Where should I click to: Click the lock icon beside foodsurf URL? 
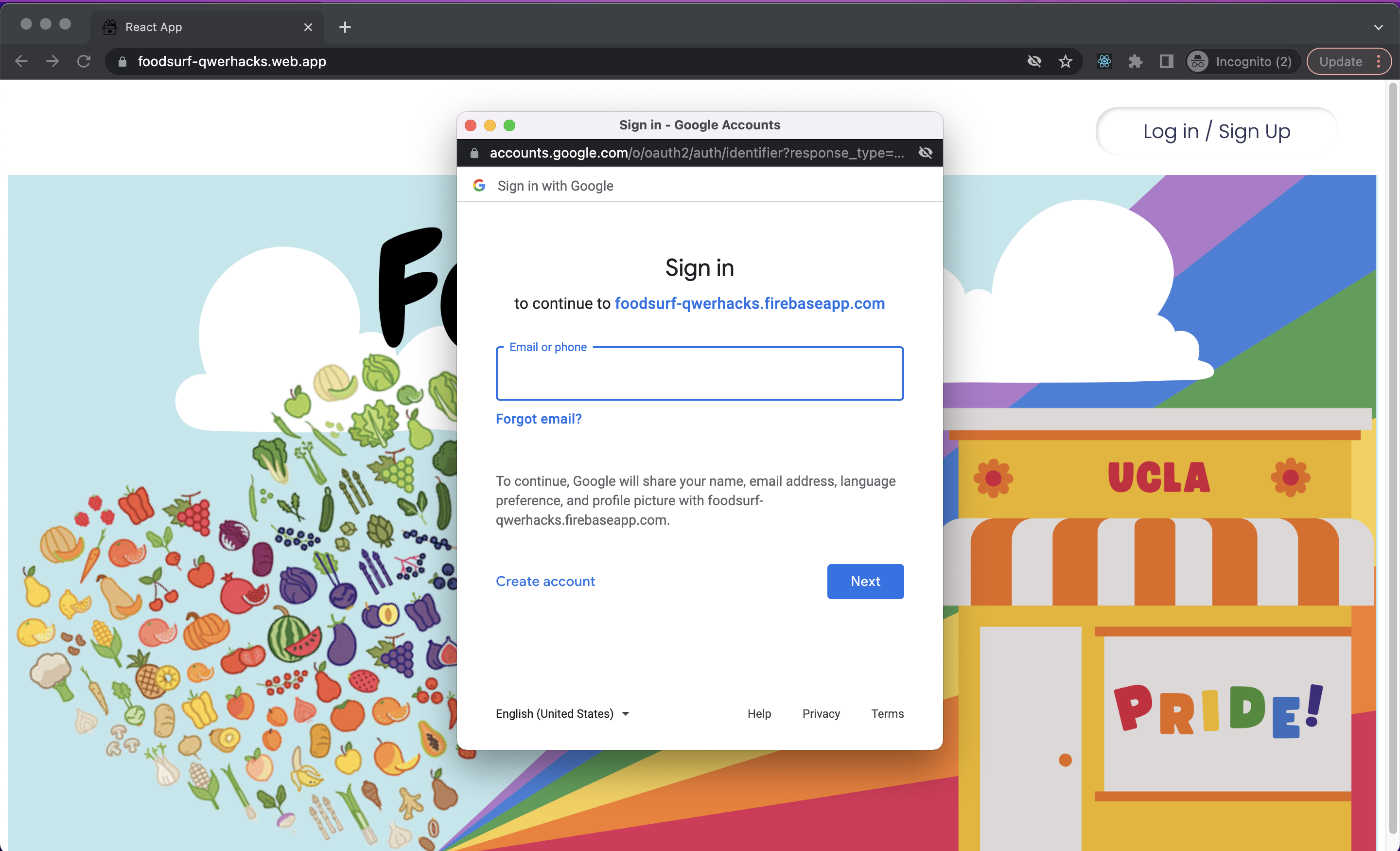[122, 61]
